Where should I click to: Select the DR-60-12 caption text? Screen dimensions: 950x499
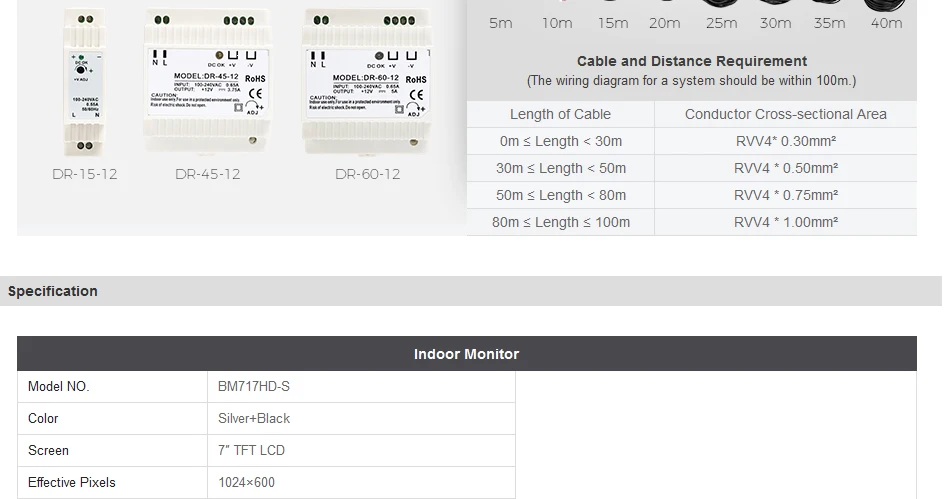(x=368, y=174)
